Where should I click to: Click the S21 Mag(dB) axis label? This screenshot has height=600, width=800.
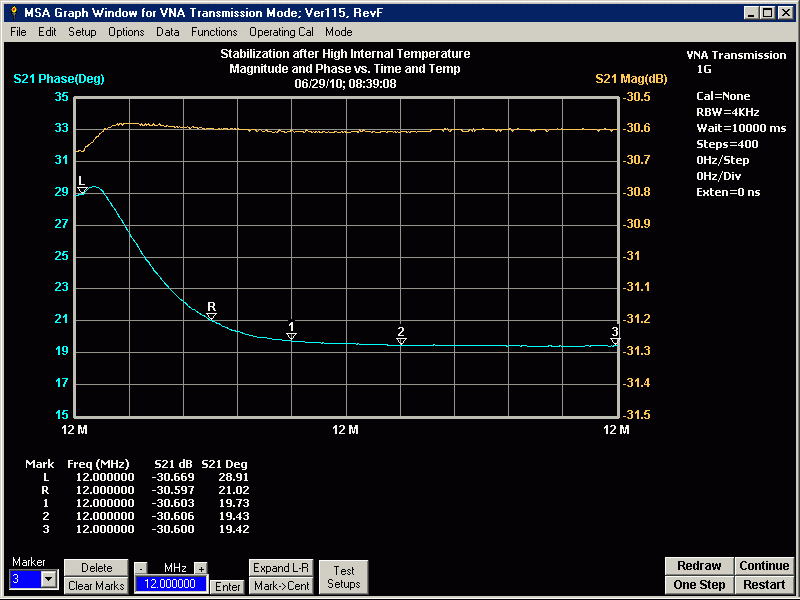631,79
